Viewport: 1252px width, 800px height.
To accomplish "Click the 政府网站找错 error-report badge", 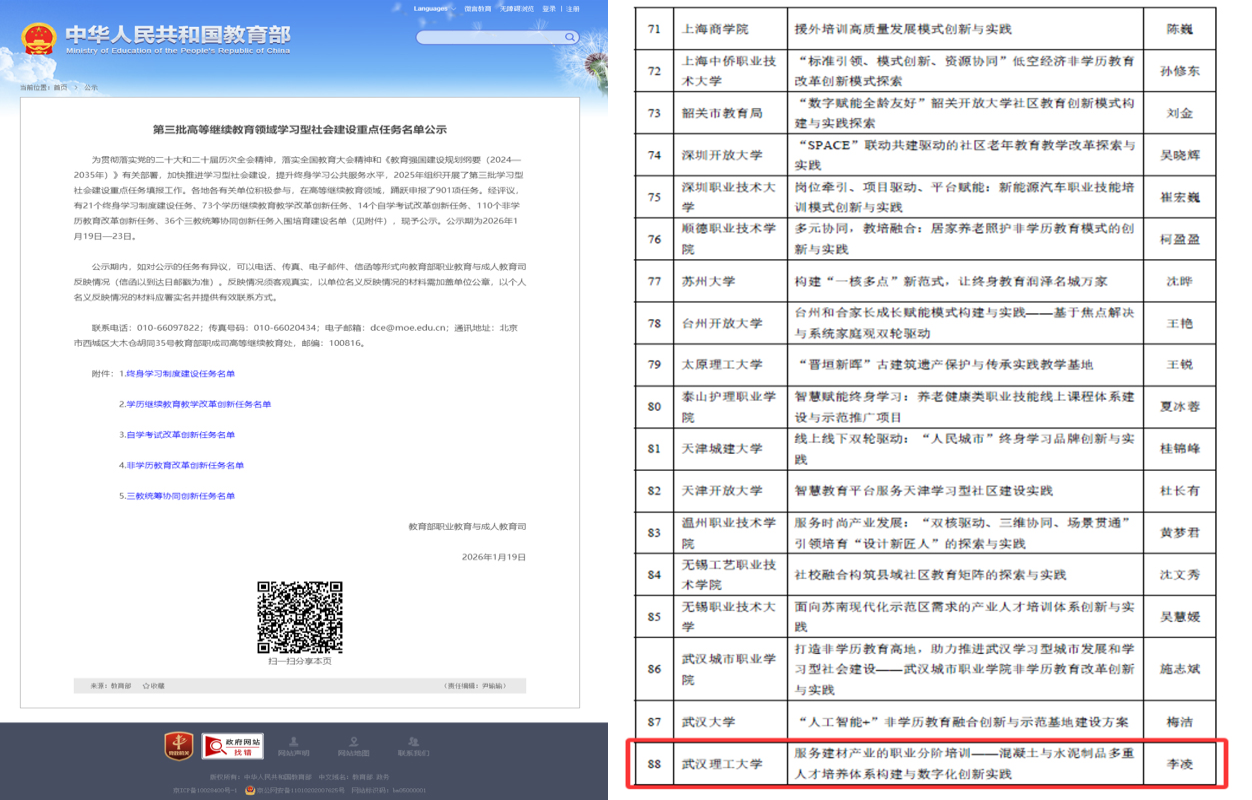I will click(232, 746).
